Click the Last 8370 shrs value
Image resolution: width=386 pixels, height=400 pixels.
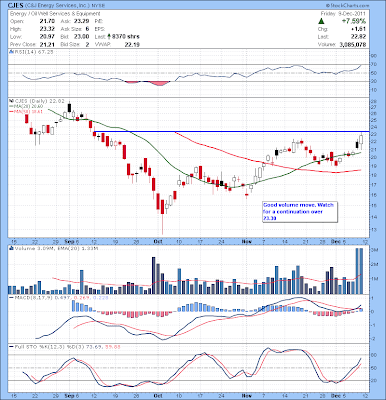[x=126, y=37]
